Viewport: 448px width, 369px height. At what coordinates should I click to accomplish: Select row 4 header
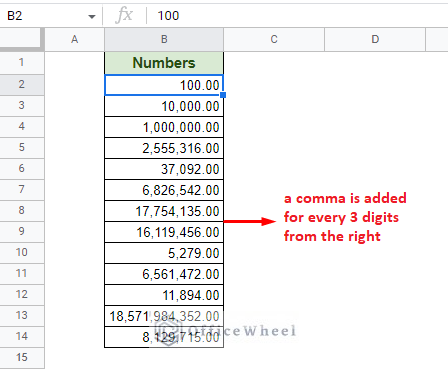pos(22,126)
